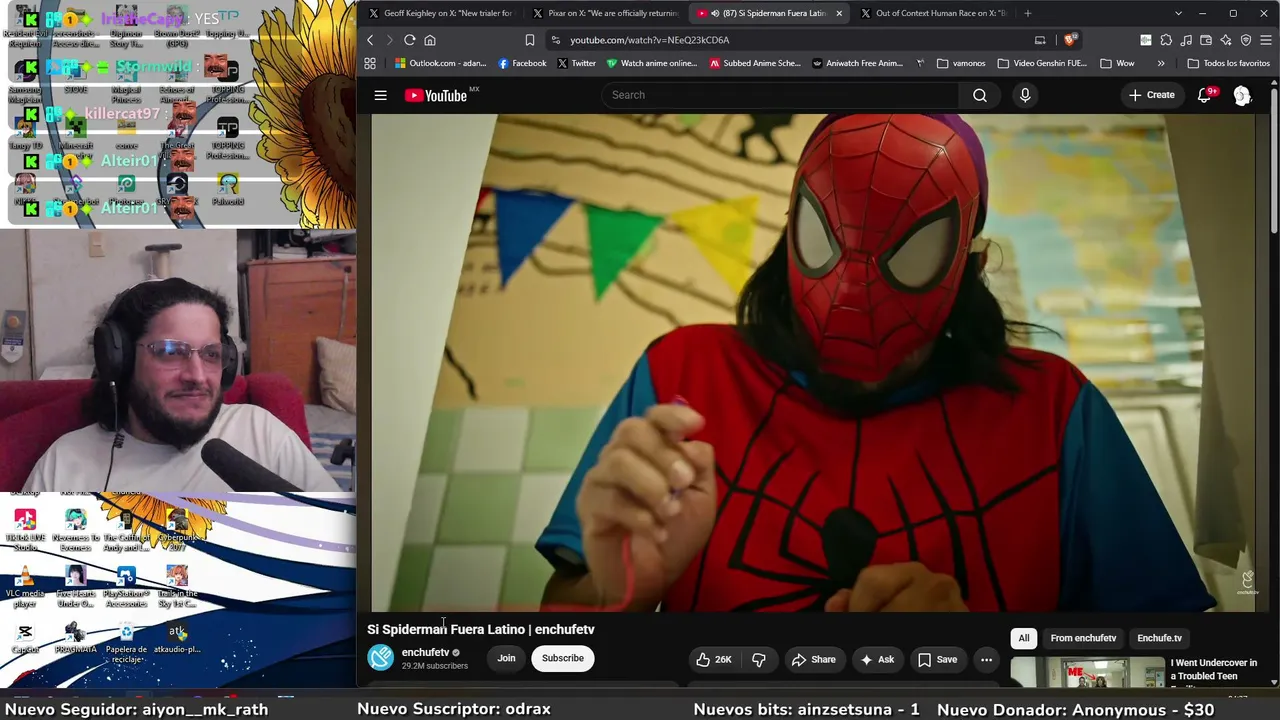
Task: Launch Cyberpunk 2077 desktop shortcut
Action: tap(177, 530)
